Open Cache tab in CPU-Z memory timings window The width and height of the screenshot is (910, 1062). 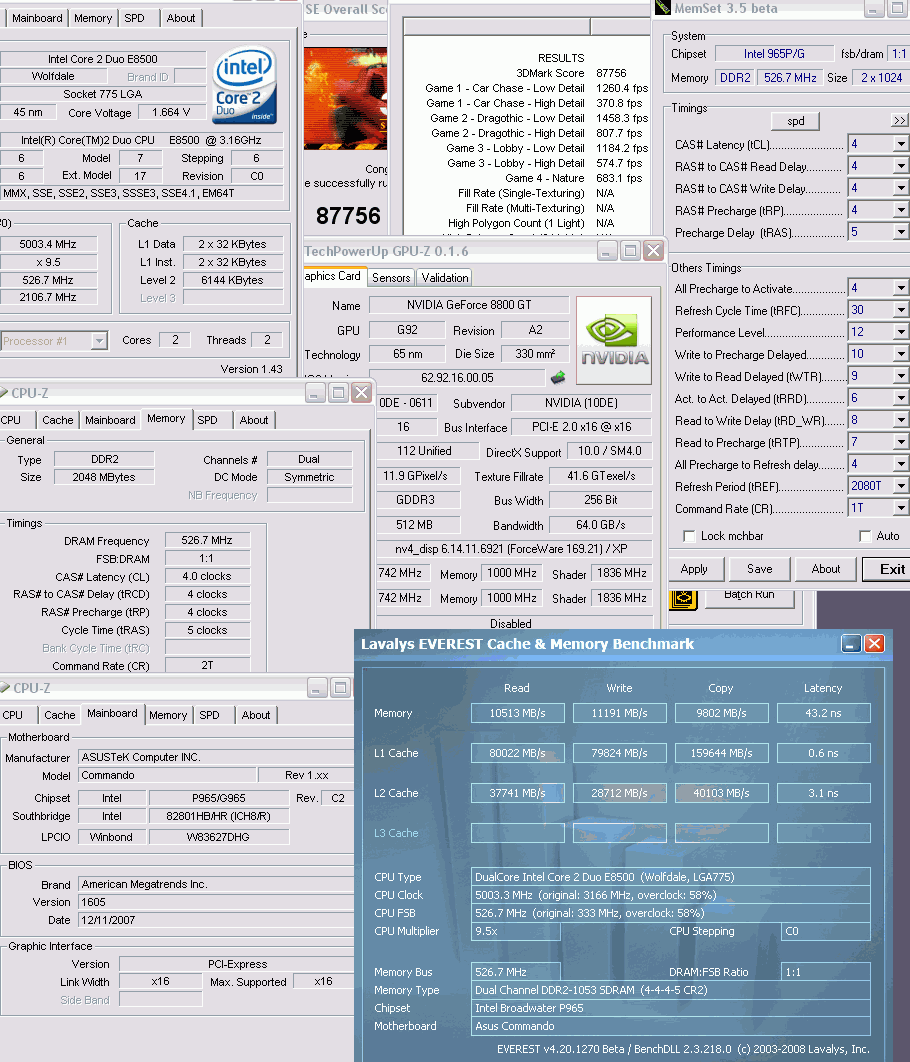tap(58, 420)
